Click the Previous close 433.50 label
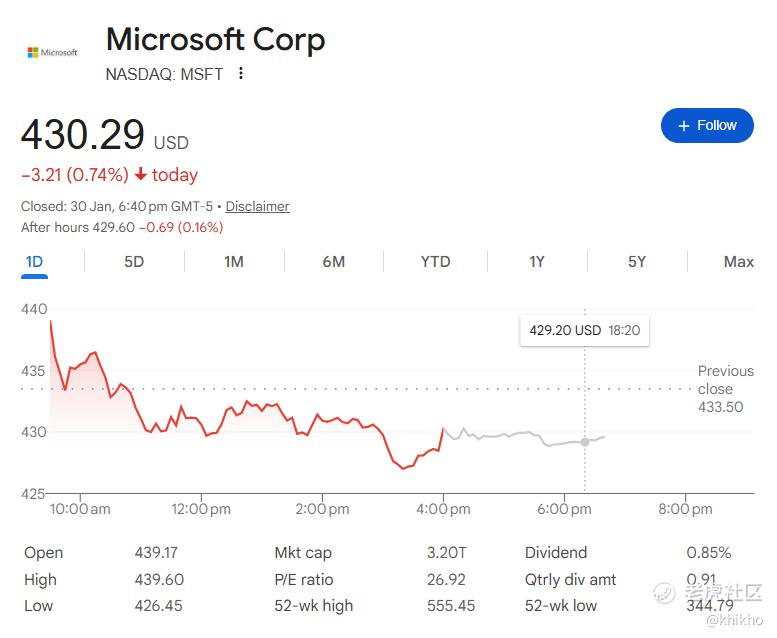This screenshot has width=777, height=638. (725, 389)
